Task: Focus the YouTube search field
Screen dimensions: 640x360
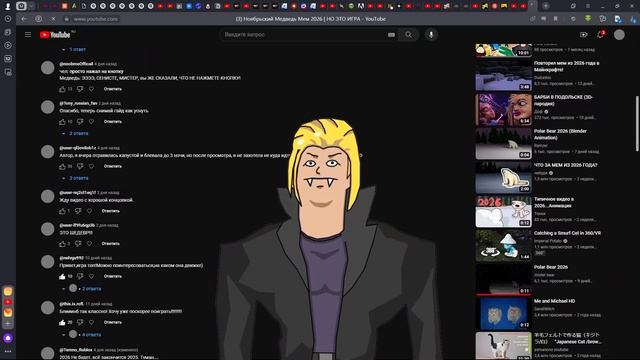Action: pos(304,35)
